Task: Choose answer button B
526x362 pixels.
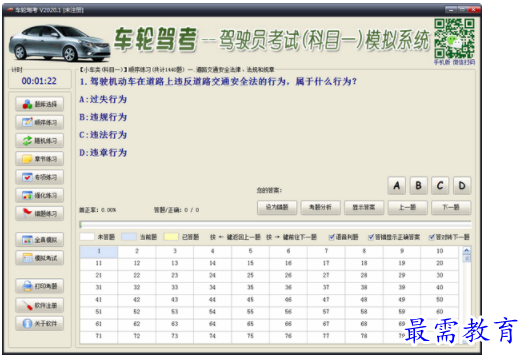Action: tap(418, 186)
